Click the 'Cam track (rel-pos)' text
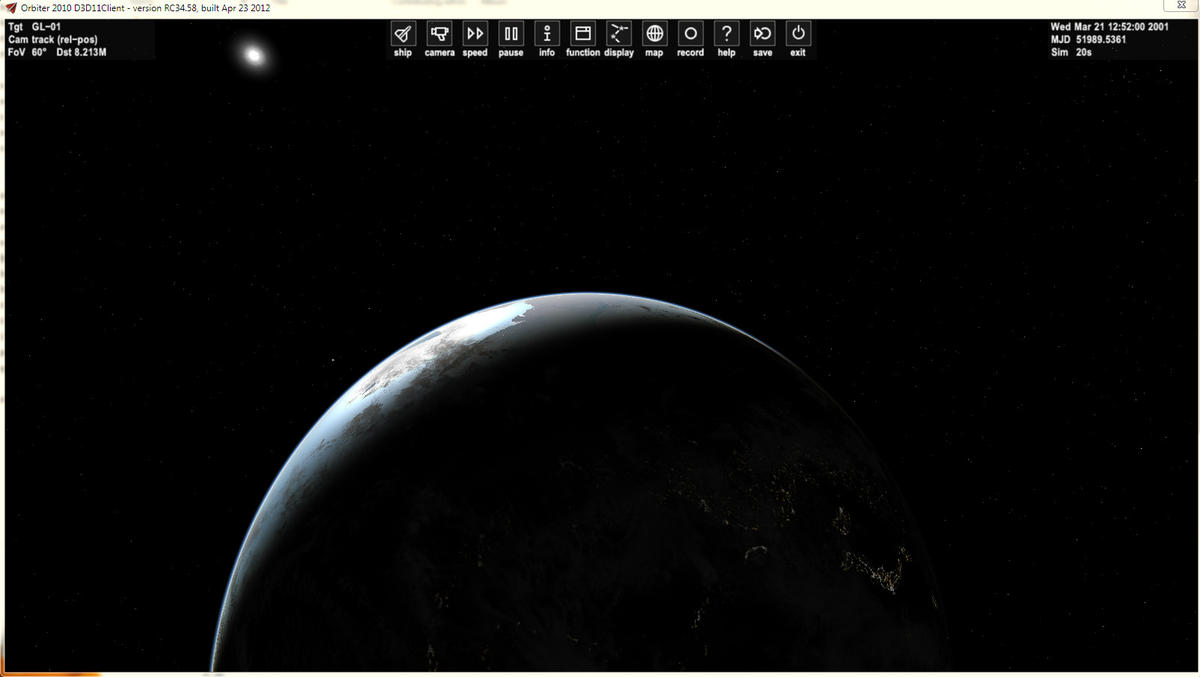The width and height of the screenshot is (1200, 677). (x=53, y=40)
